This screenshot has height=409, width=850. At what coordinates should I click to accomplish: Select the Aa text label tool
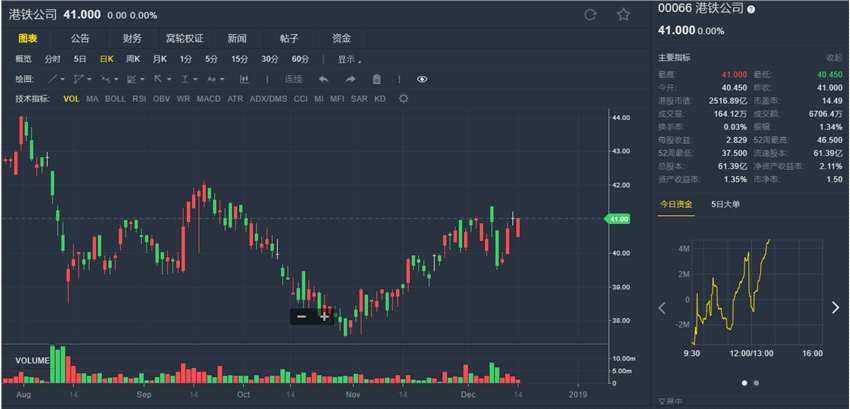tap(212, 79)
